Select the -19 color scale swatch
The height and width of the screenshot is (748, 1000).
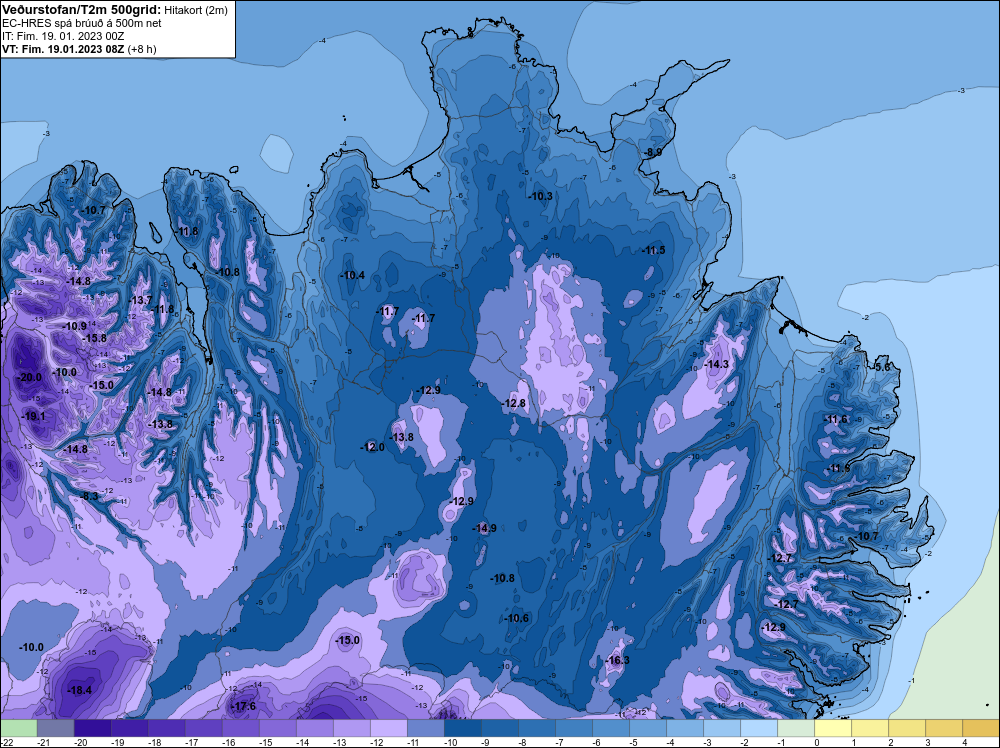click(x=129, y=728)
